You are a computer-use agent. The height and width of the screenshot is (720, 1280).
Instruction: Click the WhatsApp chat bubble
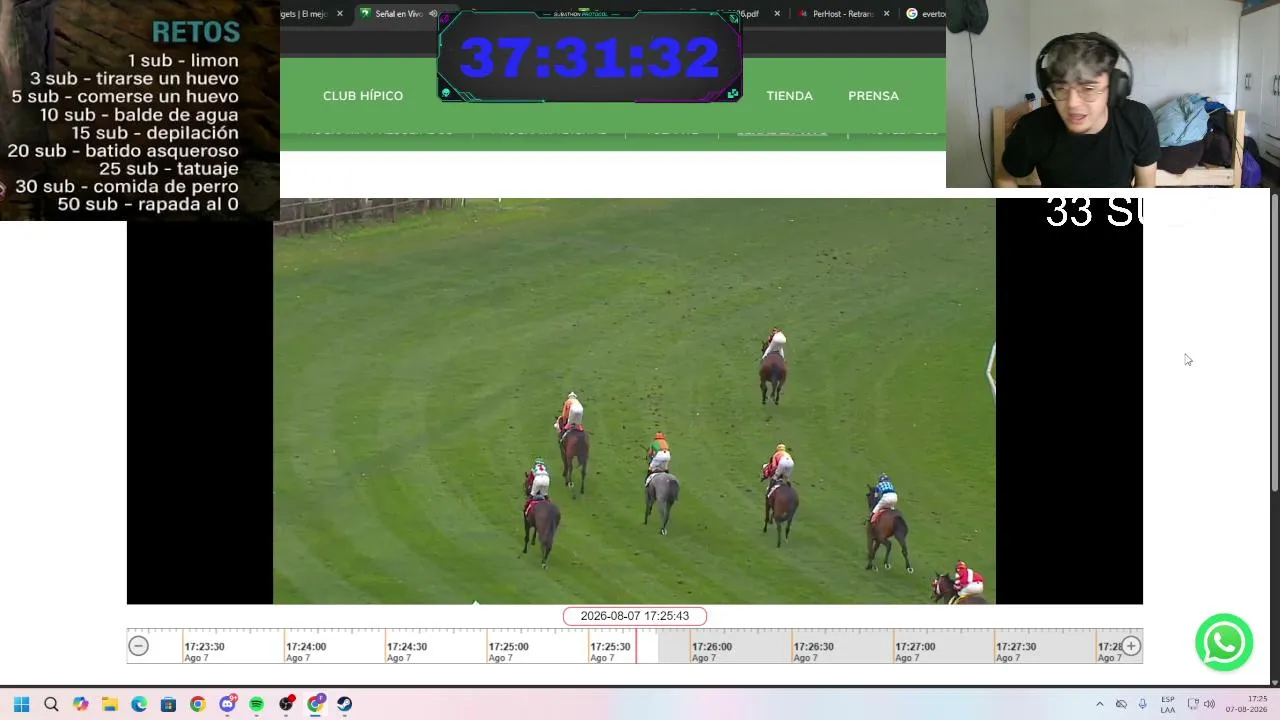click(1224, 642)
